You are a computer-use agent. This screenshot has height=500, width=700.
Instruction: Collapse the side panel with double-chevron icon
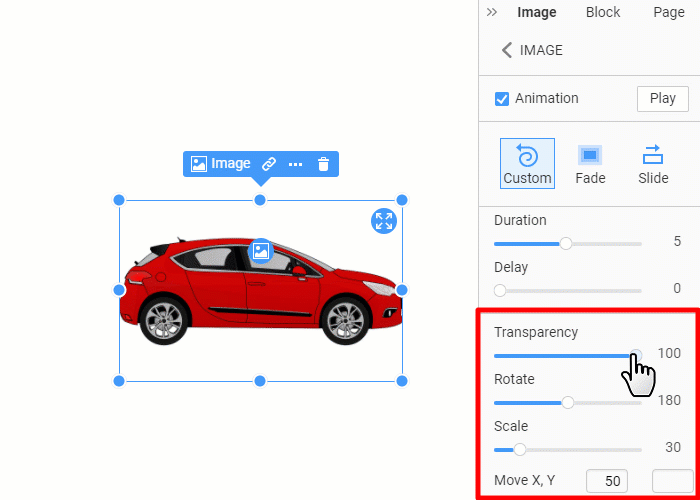[492, 12]
